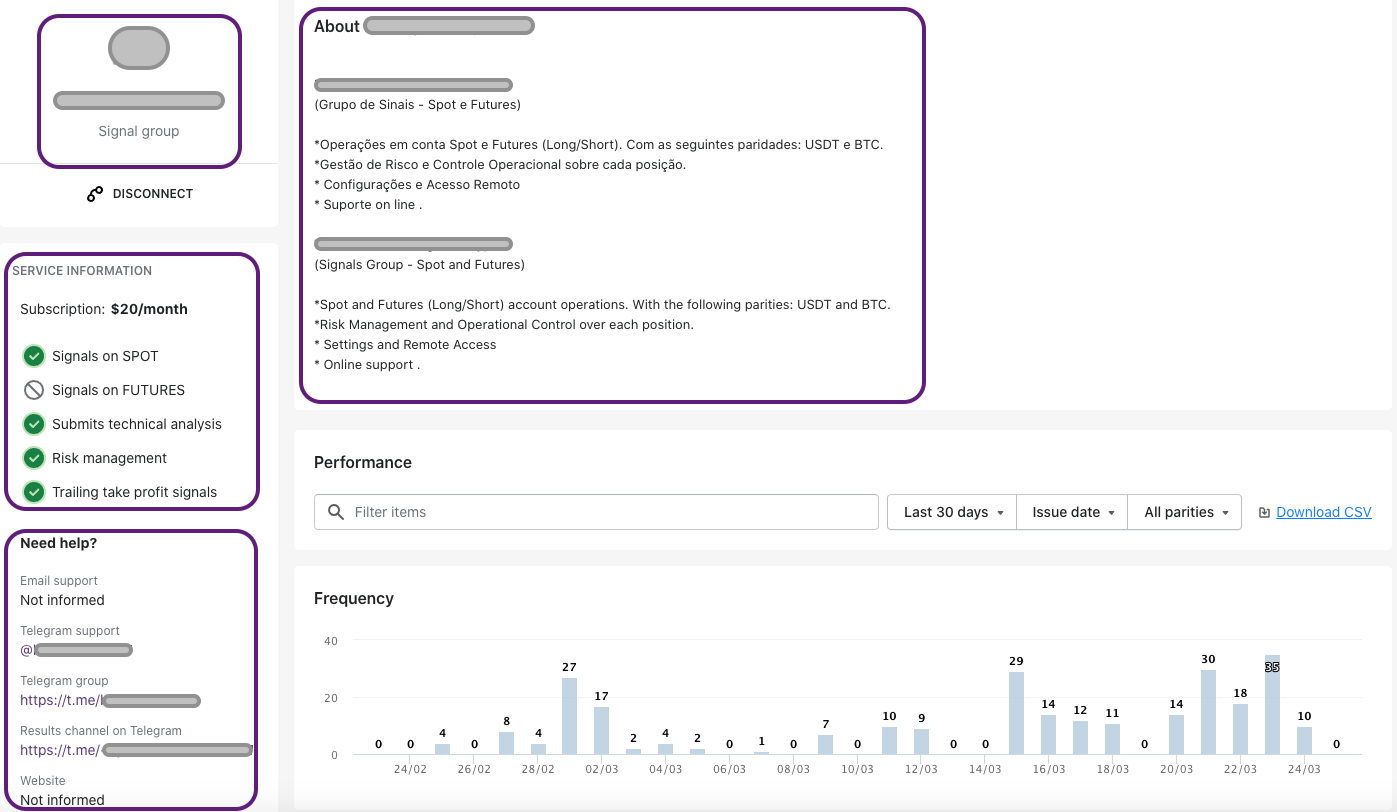Click the magnifier icon in the filter box
This screenshot has height=812, width=1397.
pyautogui.click(x=336, y=512)
